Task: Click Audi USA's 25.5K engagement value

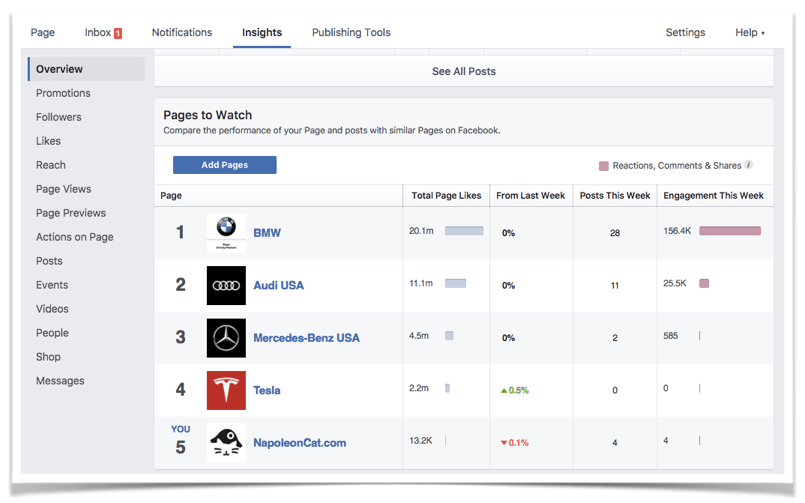Action: (x=675, y=283)
